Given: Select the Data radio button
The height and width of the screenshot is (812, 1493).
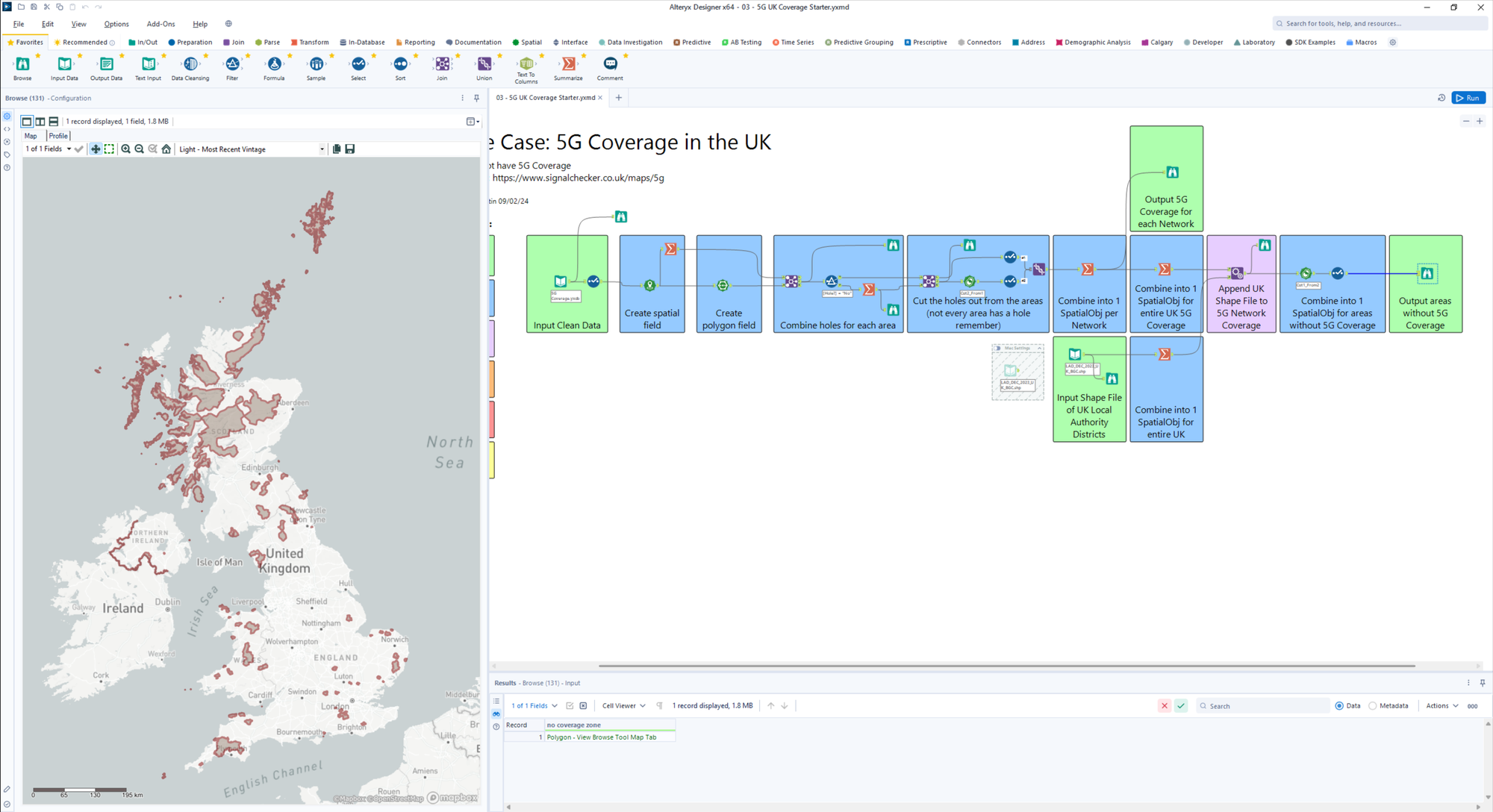Looking at the screenshot, I should (x=1339, y=706).
